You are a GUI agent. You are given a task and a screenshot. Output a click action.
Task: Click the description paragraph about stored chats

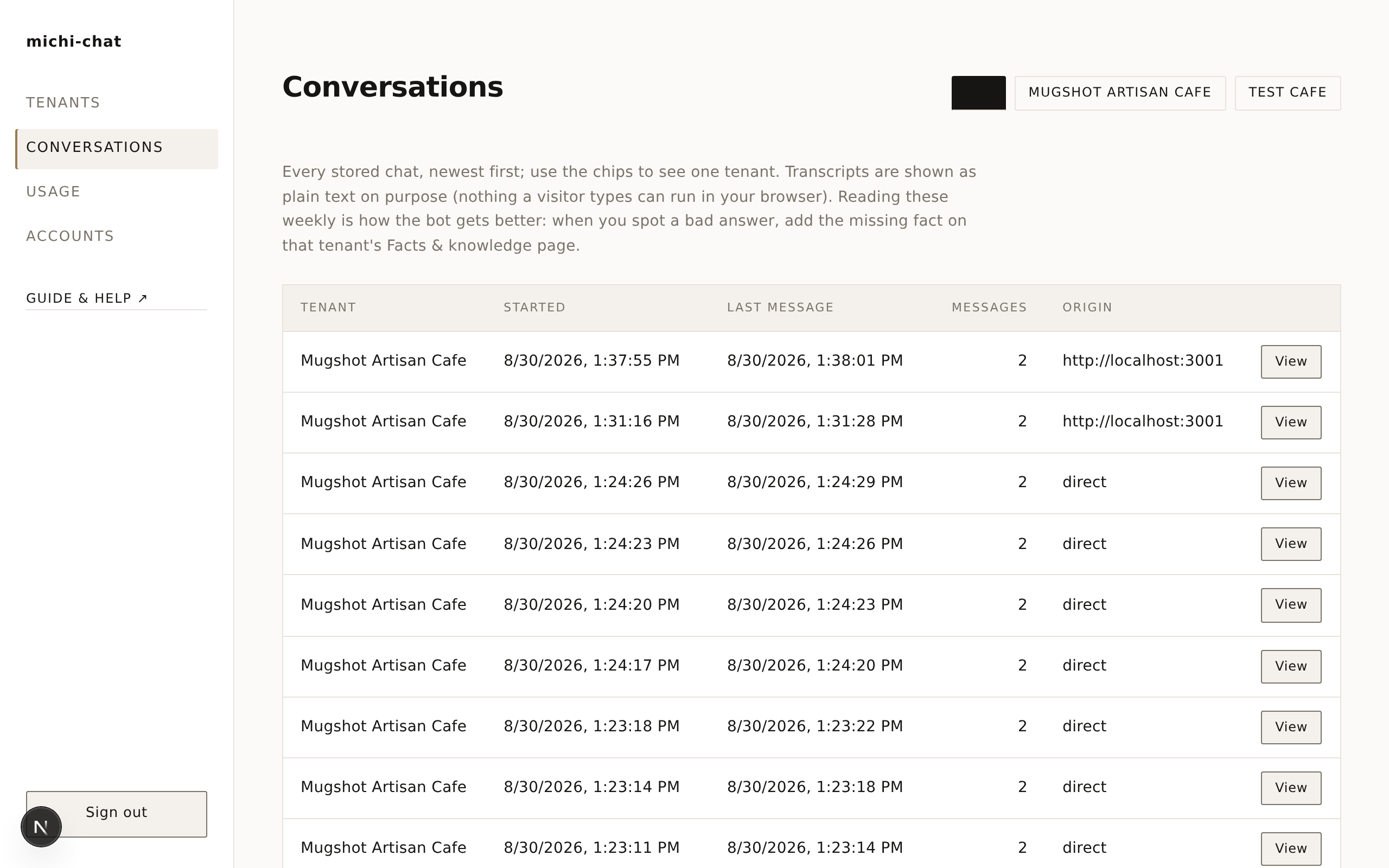pos(629,209)
